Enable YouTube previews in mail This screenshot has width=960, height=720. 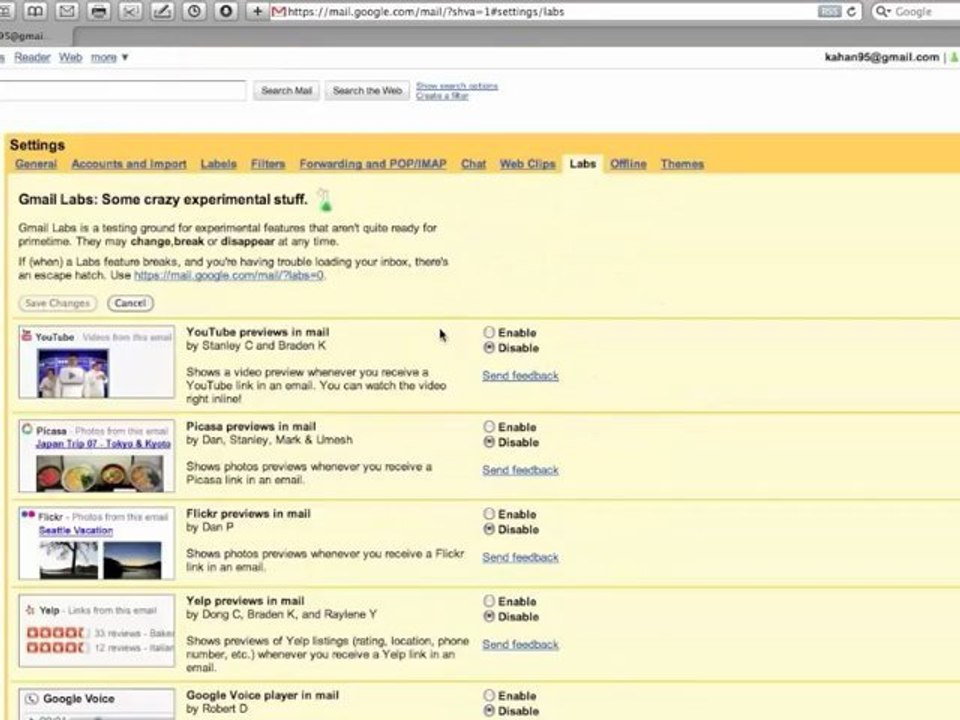pyautogui.click(x=489, y=332)
